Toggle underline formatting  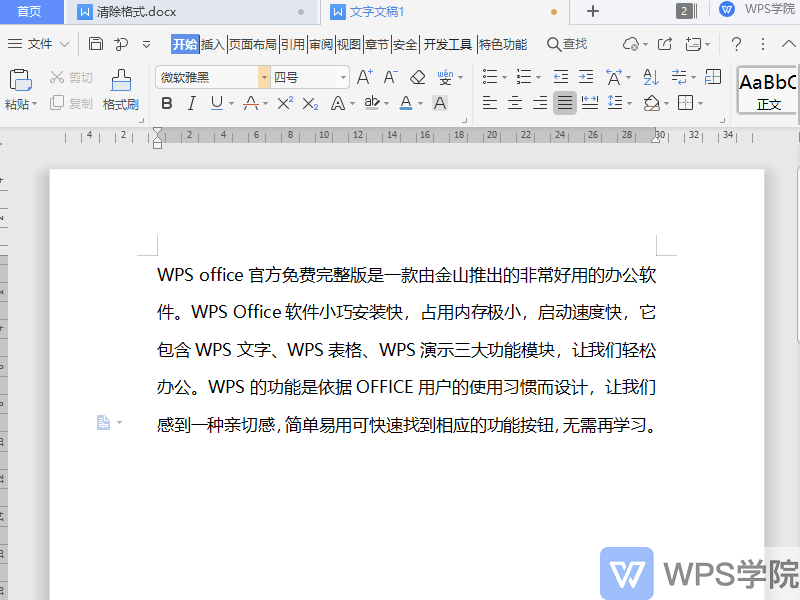[217, 104]
